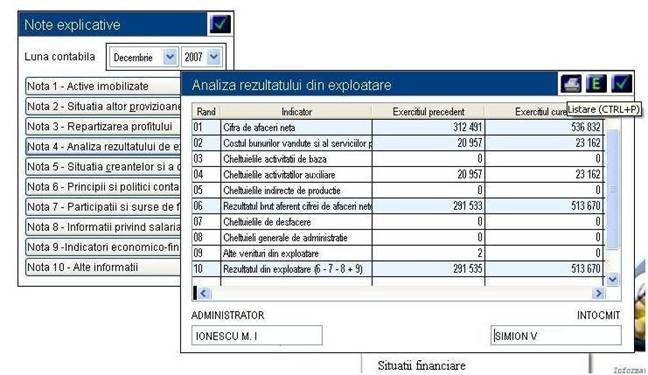Click the Exercitiul precedent column header

pyautogui.click(x=429, y=112)
